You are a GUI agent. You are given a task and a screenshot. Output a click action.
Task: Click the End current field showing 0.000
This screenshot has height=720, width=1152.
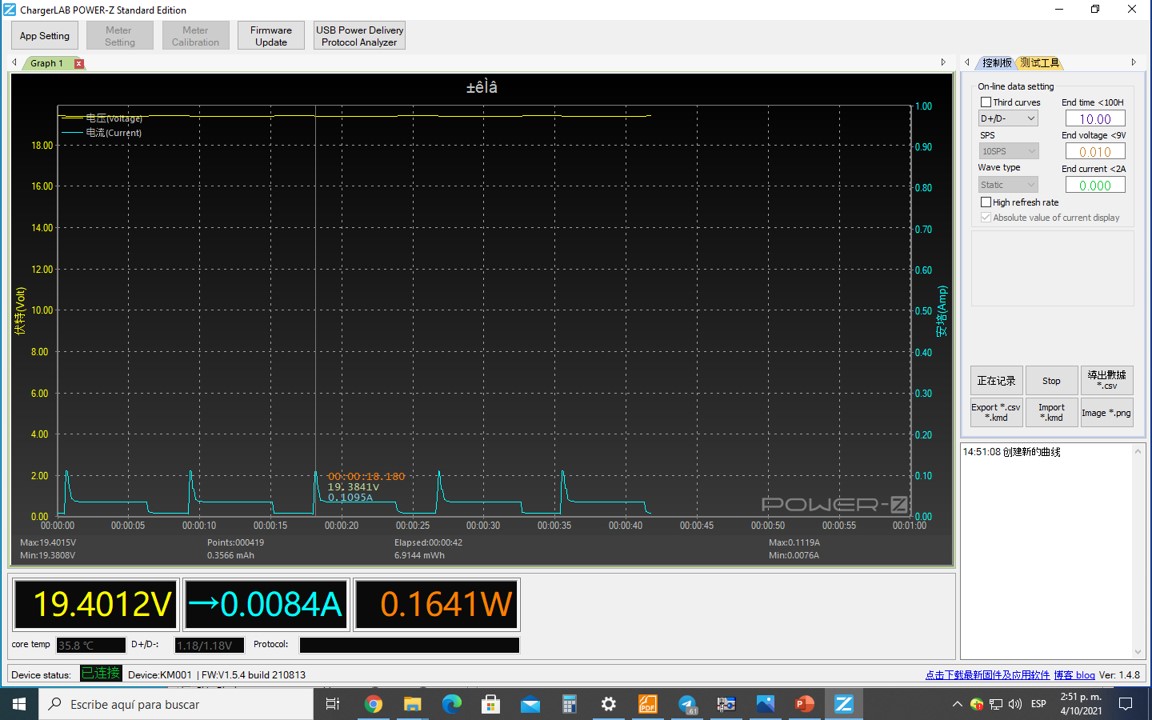click(x=1095, y=185)
